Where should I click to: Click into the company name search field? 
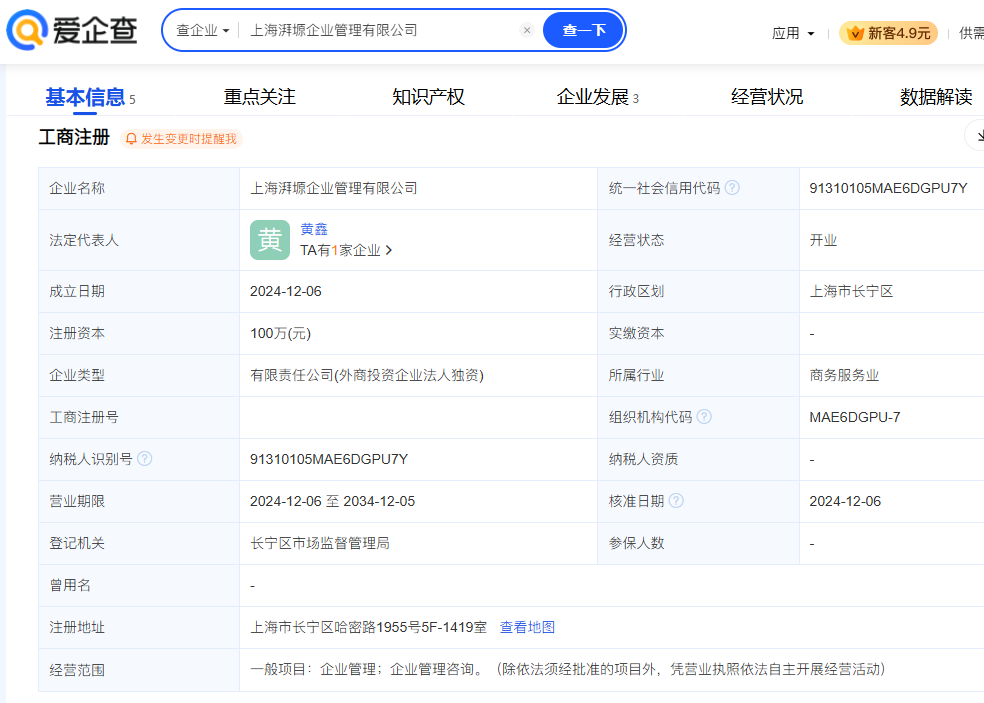tap(380, 30)
